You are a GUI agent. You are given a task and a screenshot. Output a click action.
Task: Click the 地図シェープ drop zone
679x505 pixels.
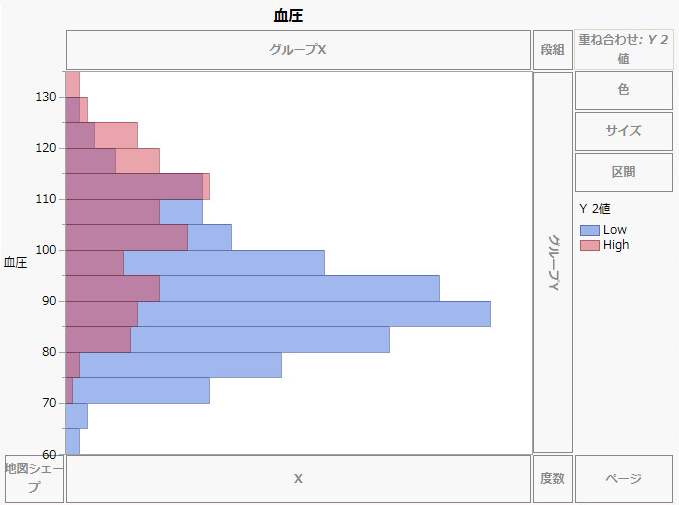coord(34,479)
